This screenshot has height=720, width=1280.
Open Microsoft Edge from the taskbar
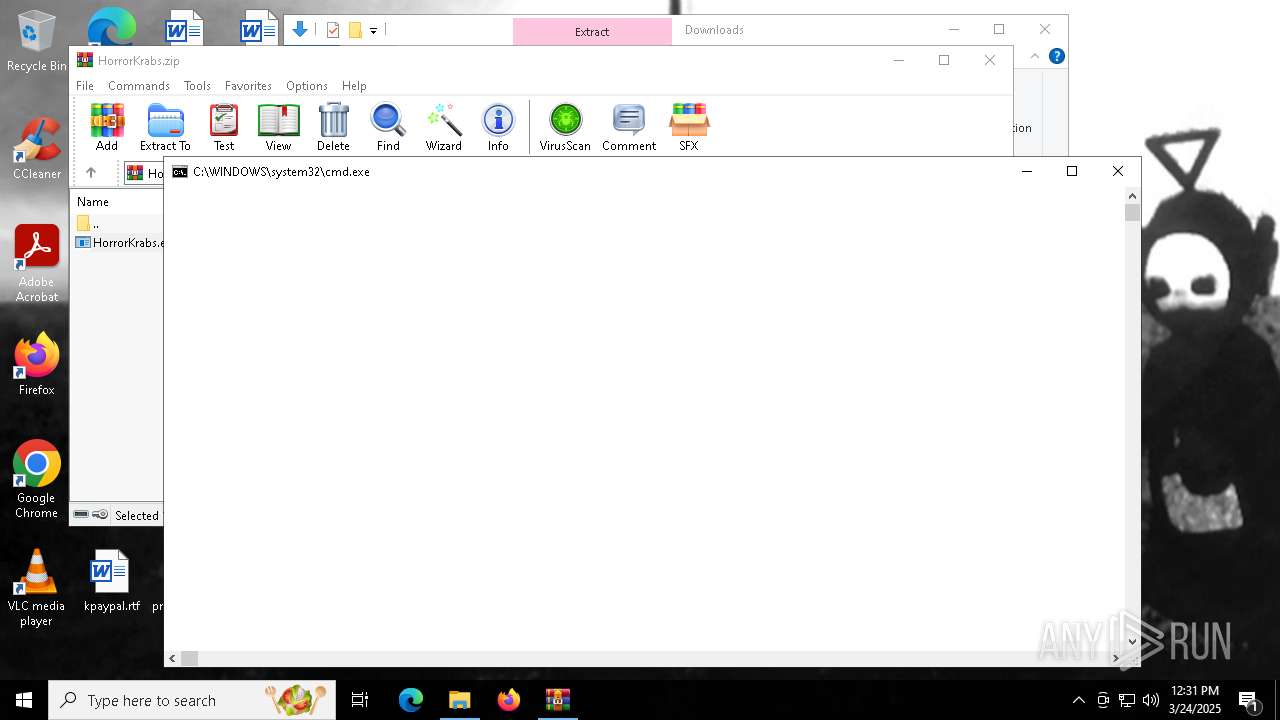[x=411, y=700]
